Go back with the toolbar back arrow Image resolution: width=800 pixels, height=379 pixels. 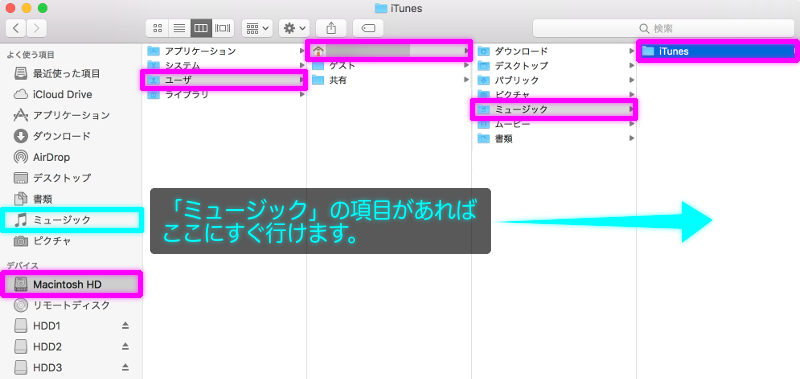pos(16,28)
